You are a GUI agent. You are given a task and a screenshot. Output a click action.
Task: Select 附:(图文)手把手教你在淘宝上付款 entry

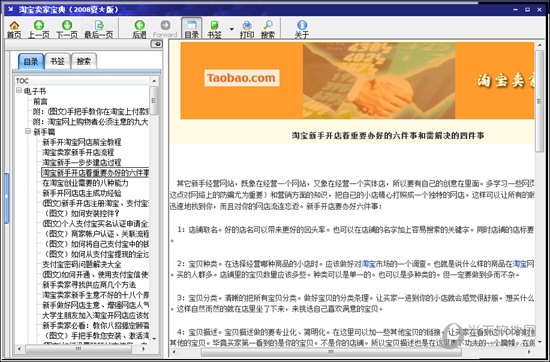[91, 112]
